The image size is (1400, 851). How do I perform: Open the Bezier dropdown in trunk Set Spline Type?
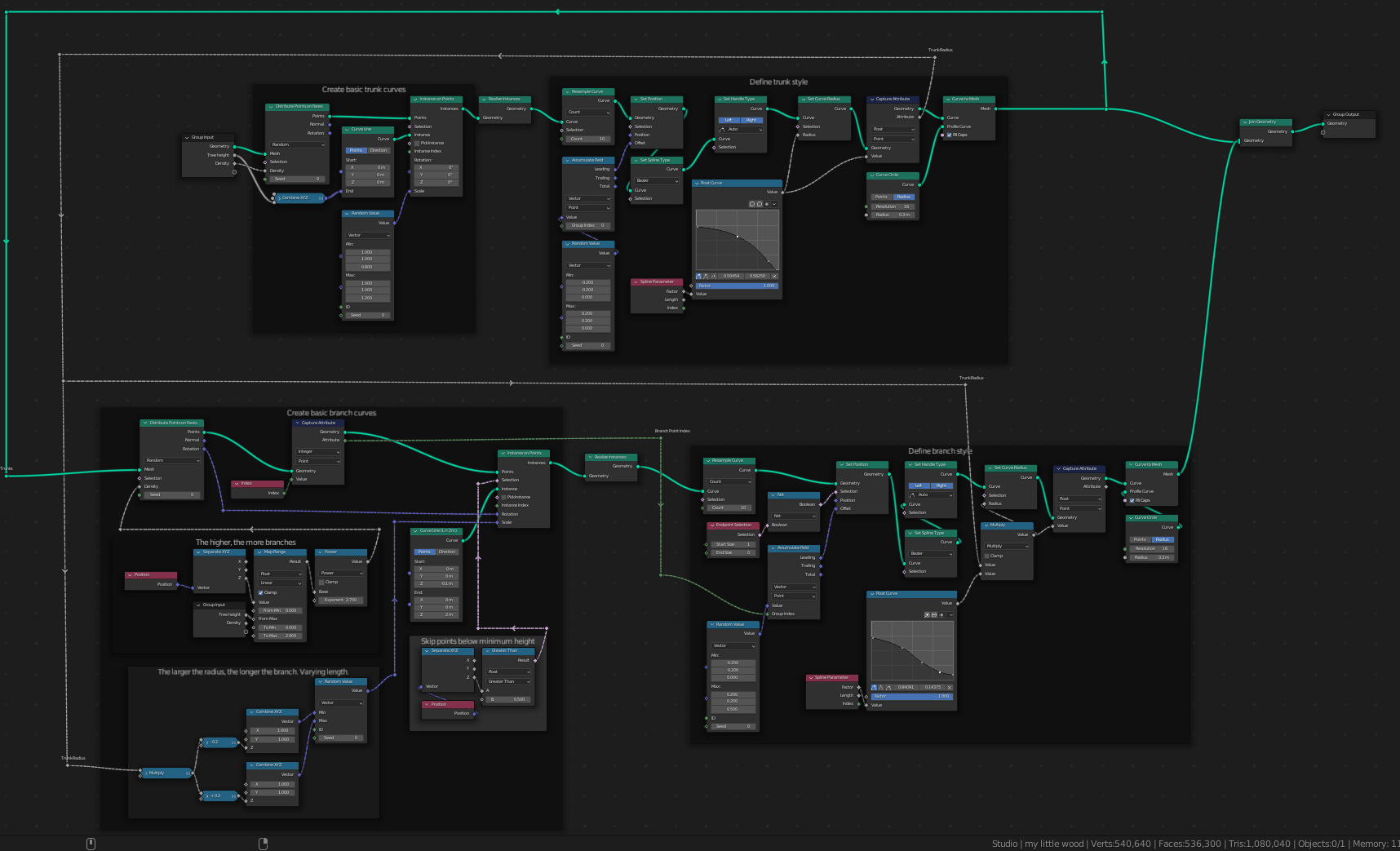point(657,180)
